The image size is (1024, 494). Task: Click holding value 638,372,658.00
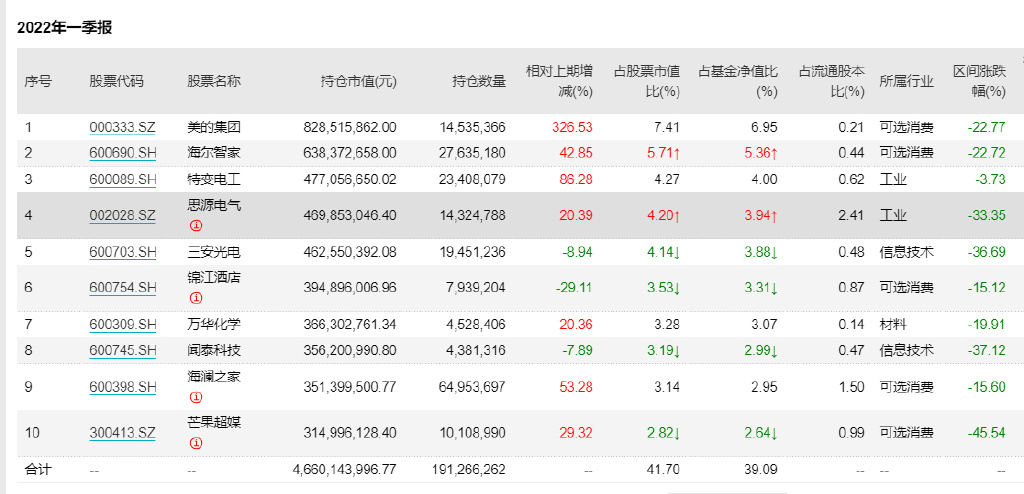pyautogui.click(x=350, y=153)
